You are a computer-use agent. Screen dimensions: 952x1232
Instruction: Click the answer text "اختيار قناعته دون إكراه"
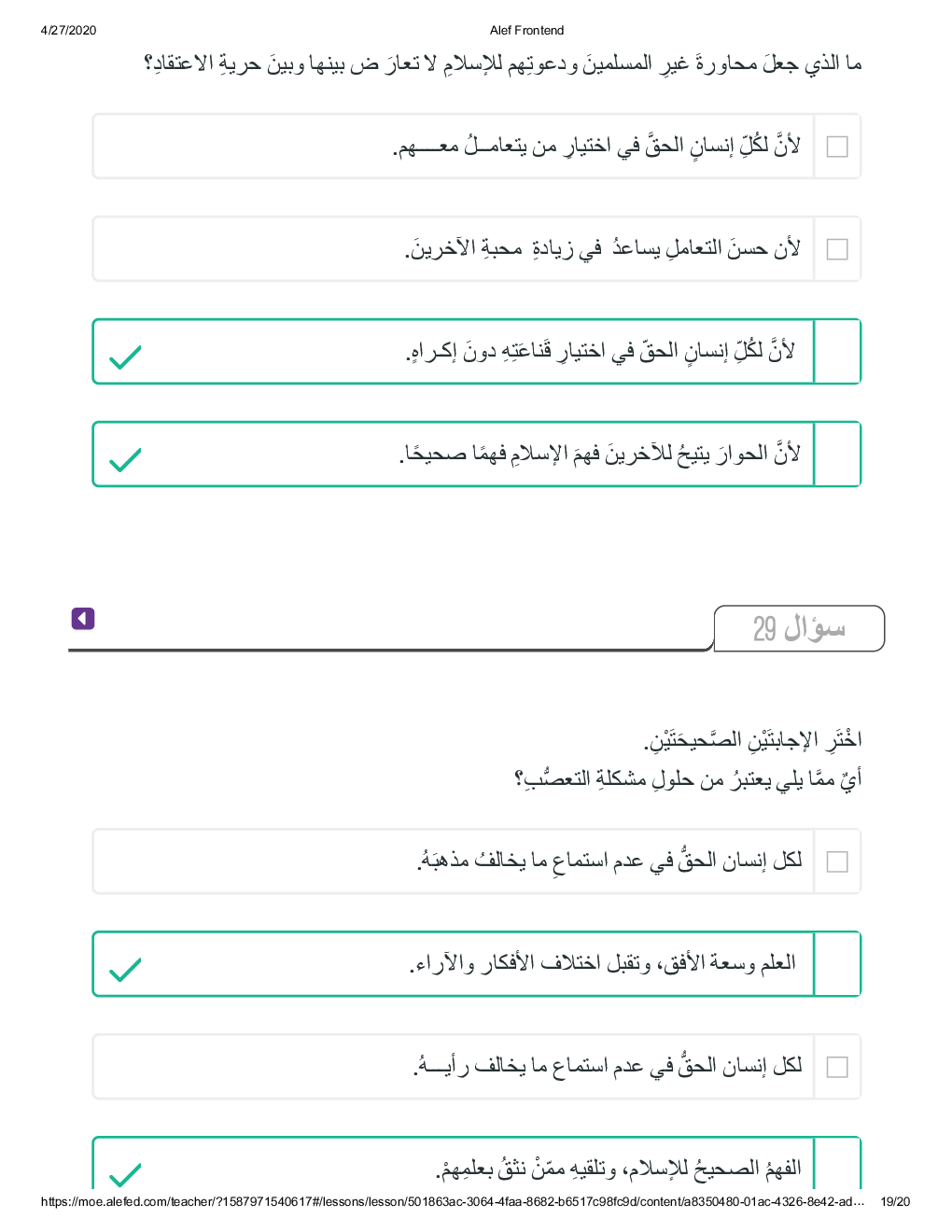pos(599,352)
